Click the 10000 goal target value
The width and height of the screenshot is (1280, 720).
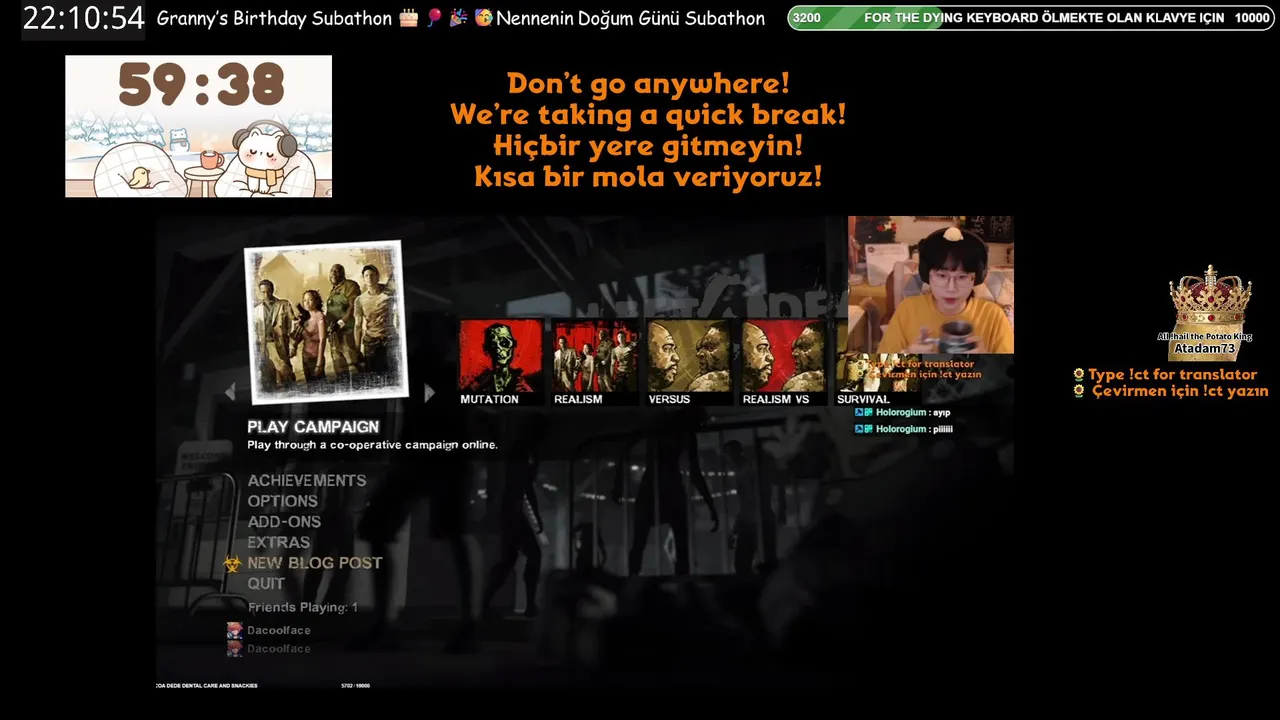(x=1252, y=18)
